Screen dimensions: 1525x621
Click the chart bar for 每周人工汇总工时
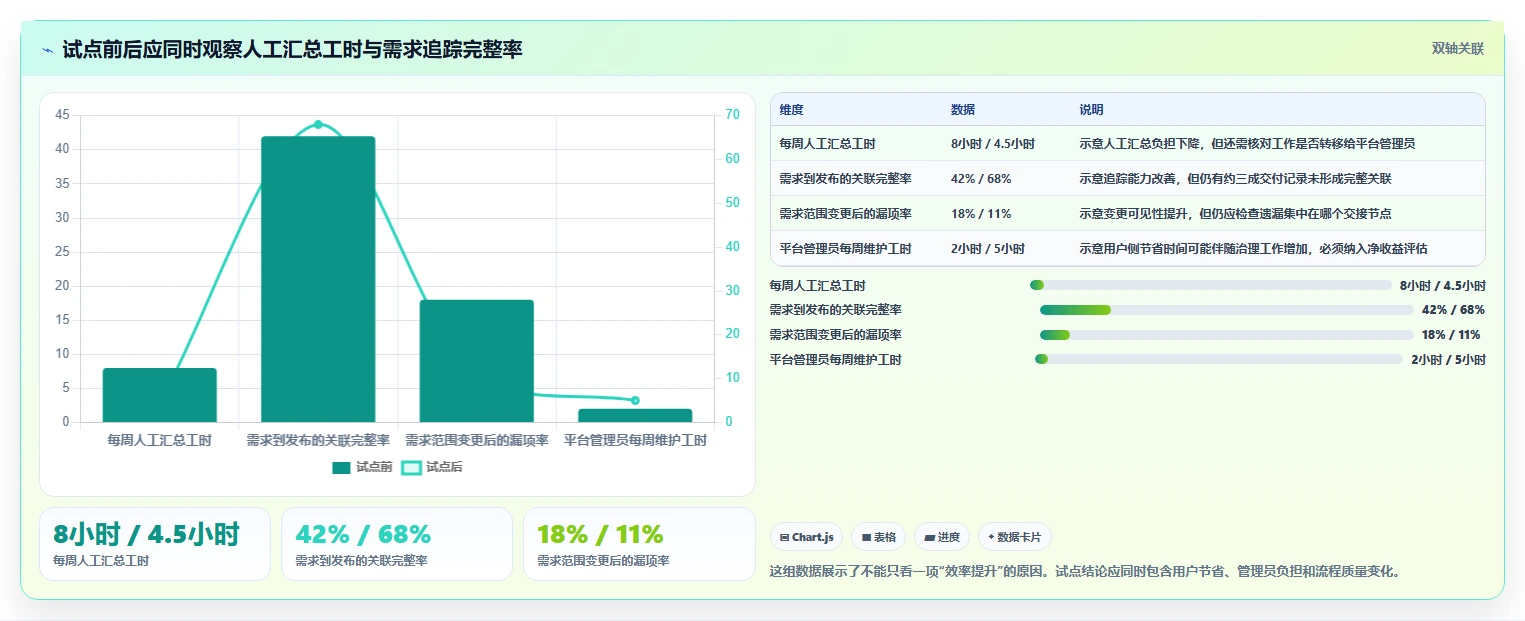(x=160, y=395)
